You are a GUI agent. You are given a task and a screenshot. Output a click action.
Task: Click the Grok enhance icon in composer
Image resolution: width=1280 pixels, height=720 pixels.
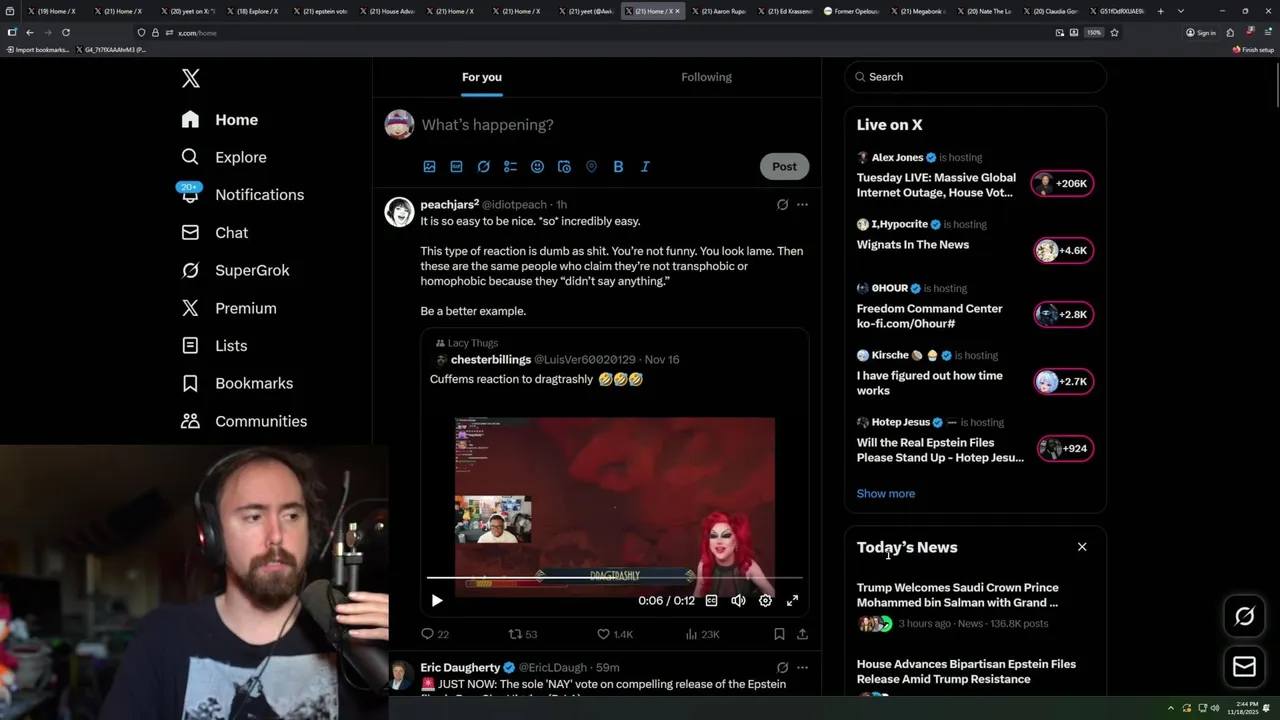click(483, 167)
